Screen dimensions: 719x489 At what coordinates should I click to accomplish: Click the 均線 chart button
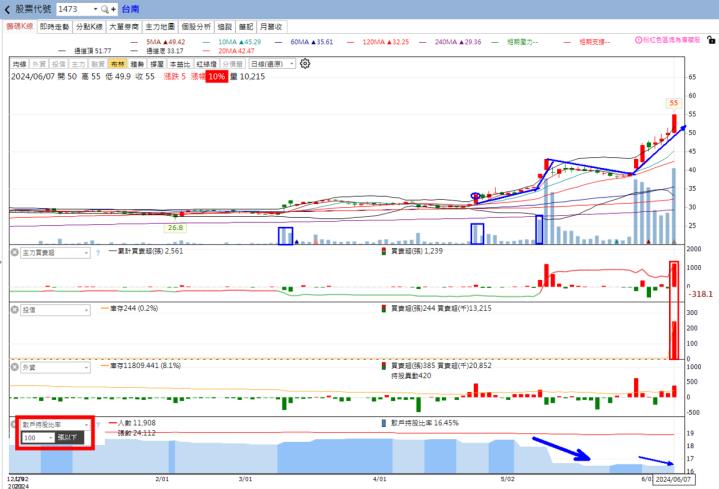pos(19,64)
